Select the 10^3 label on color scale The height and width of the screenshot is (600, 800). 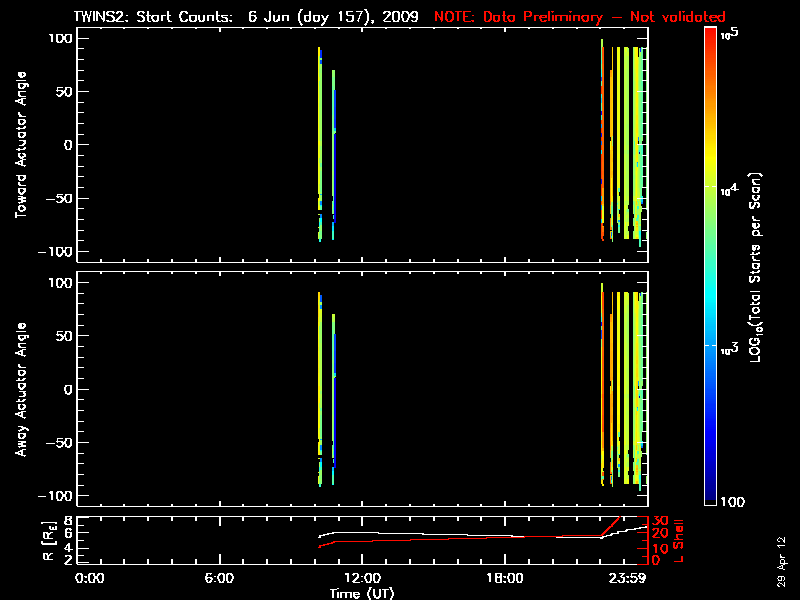pyautogui.click(x=729, y=344)
